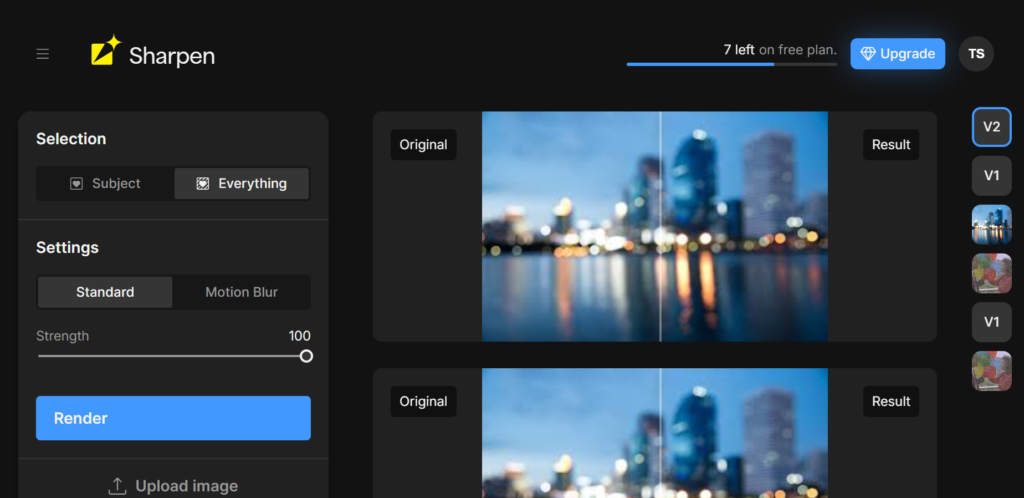Click the comparison divider in first image
This screenshot has width=1024, height=498.
coord(660,226)
